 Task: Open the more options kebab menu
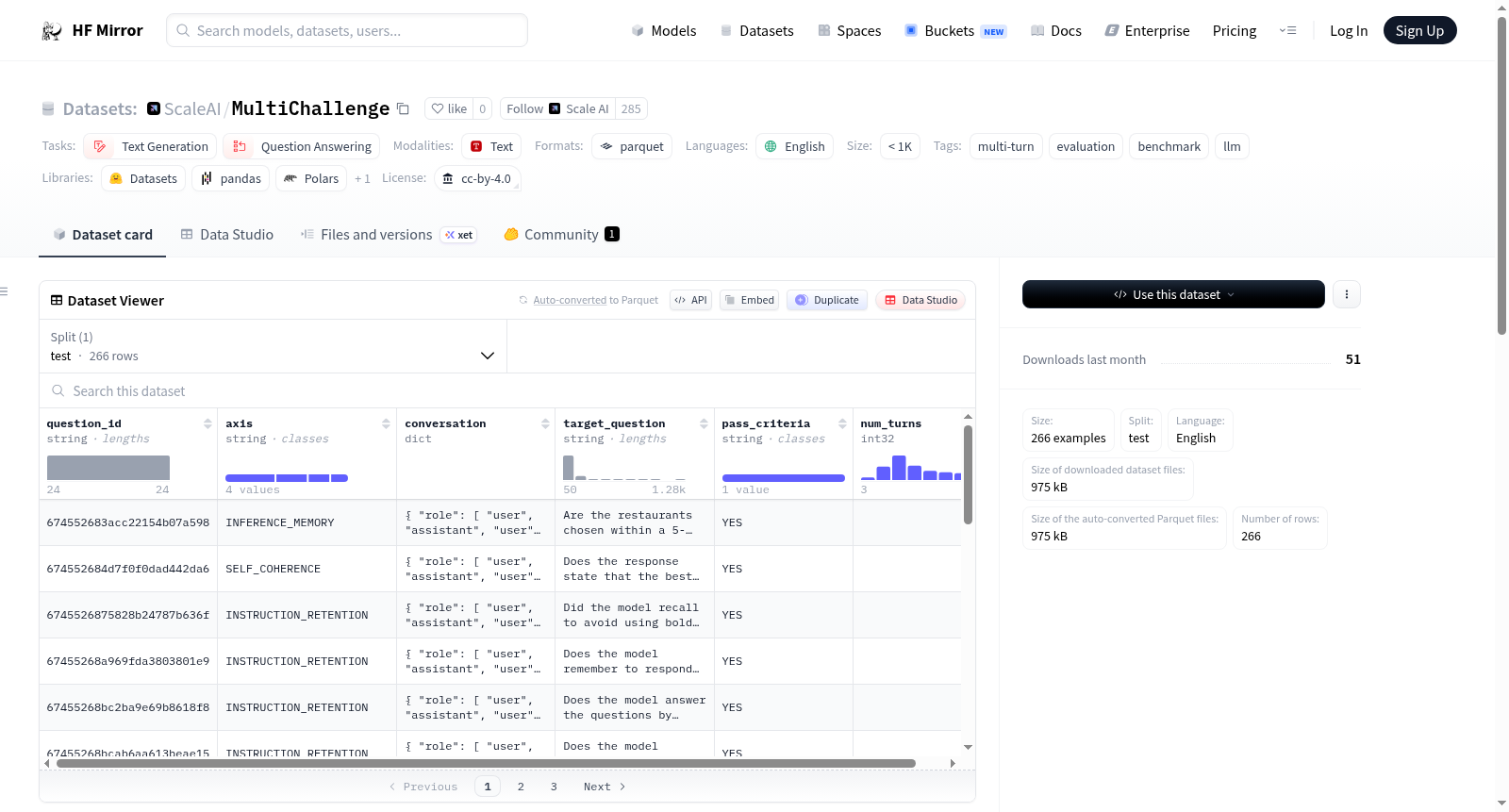click(1347, 294)
